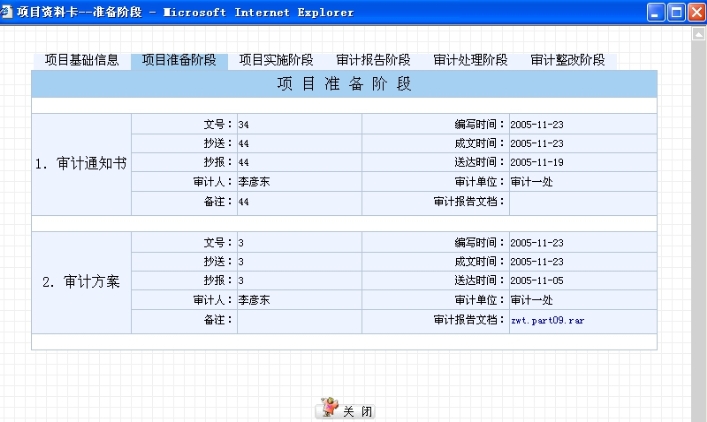Close the window using the red X

(x=696, y=12)
